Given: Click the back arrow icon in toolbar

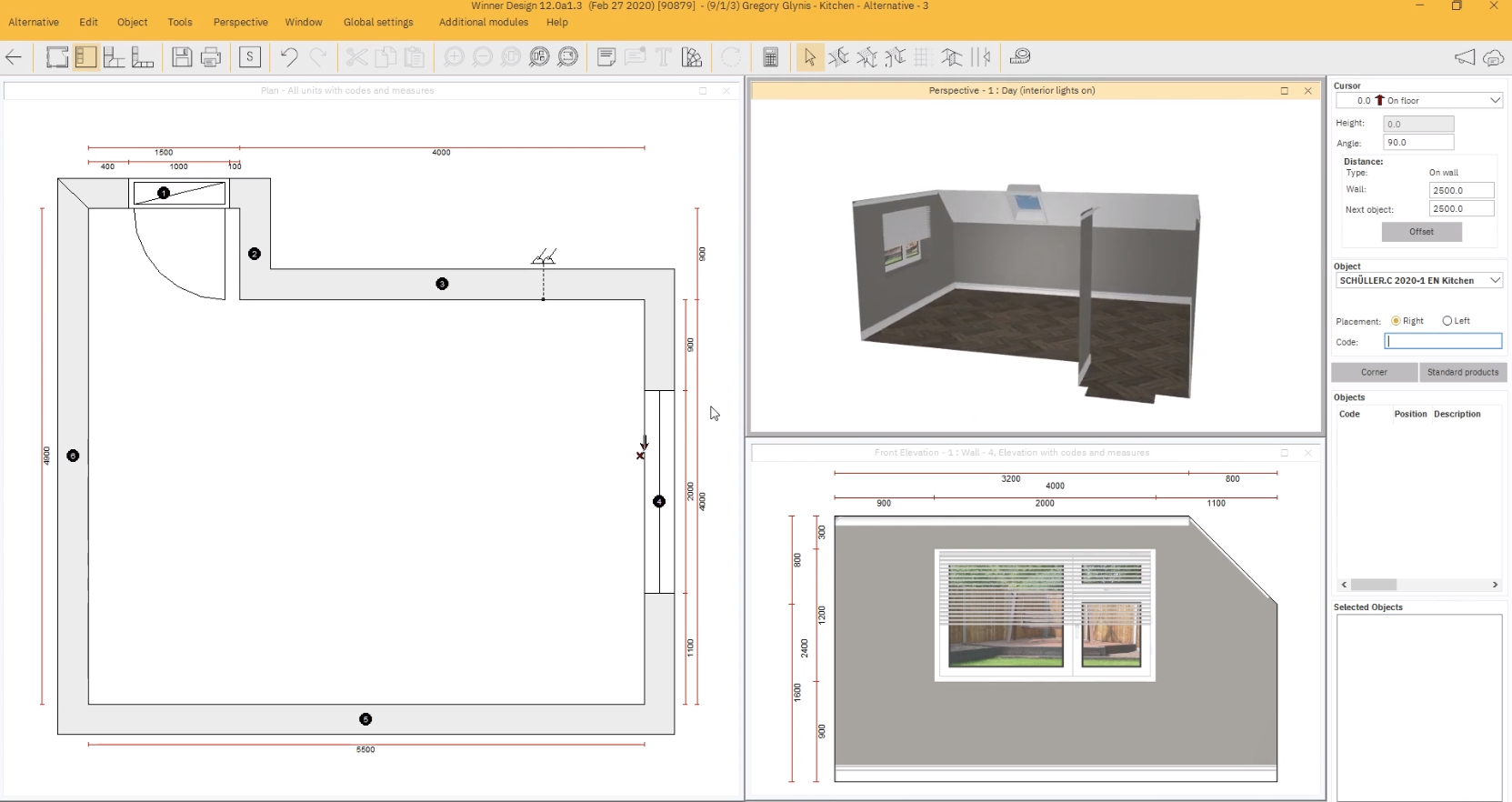Looking at the screenshot, I should 14,57.
